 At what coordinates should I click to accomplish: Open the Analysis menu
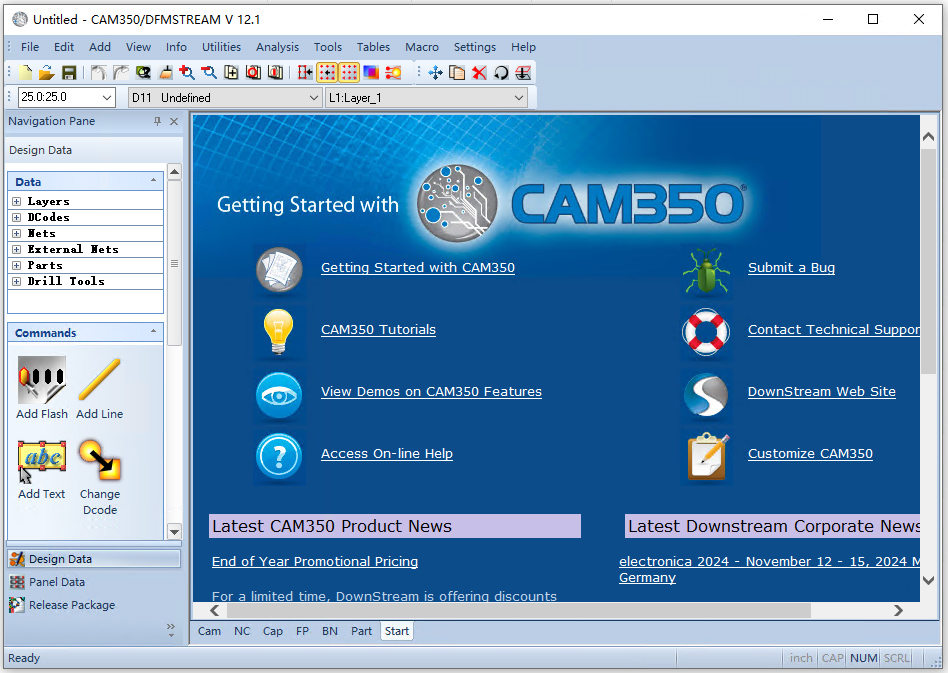click(277, 47)
